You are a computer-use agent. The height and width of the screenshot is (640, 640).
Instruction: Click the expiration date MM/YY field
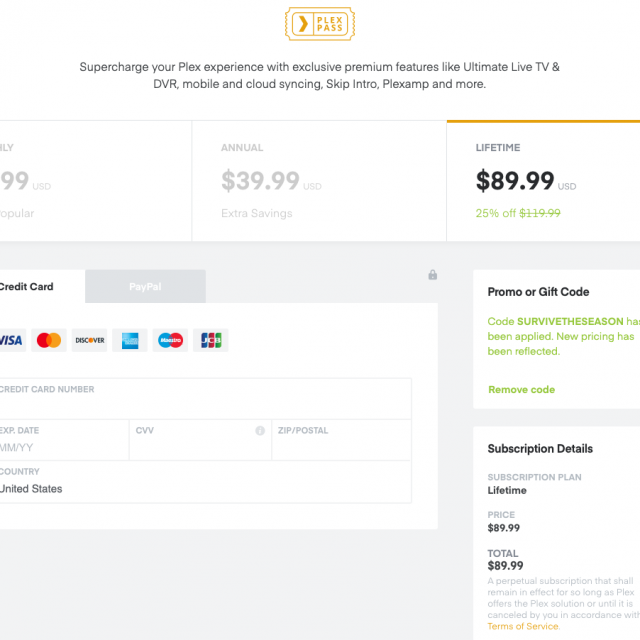60,448
